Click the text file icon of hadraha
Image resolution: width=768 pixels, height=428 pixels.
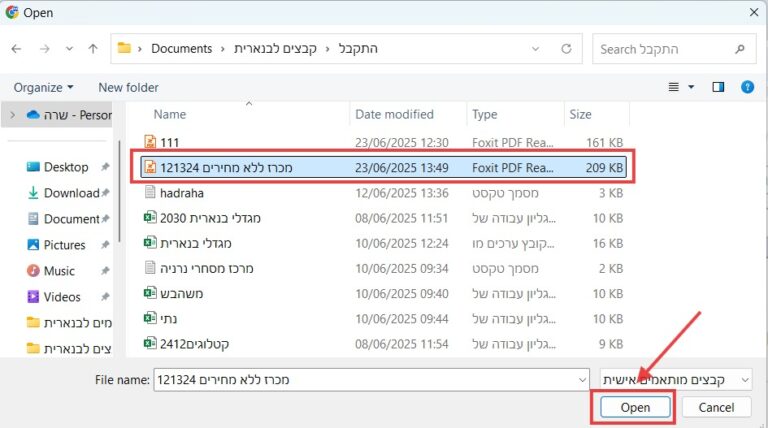(150, 192)
